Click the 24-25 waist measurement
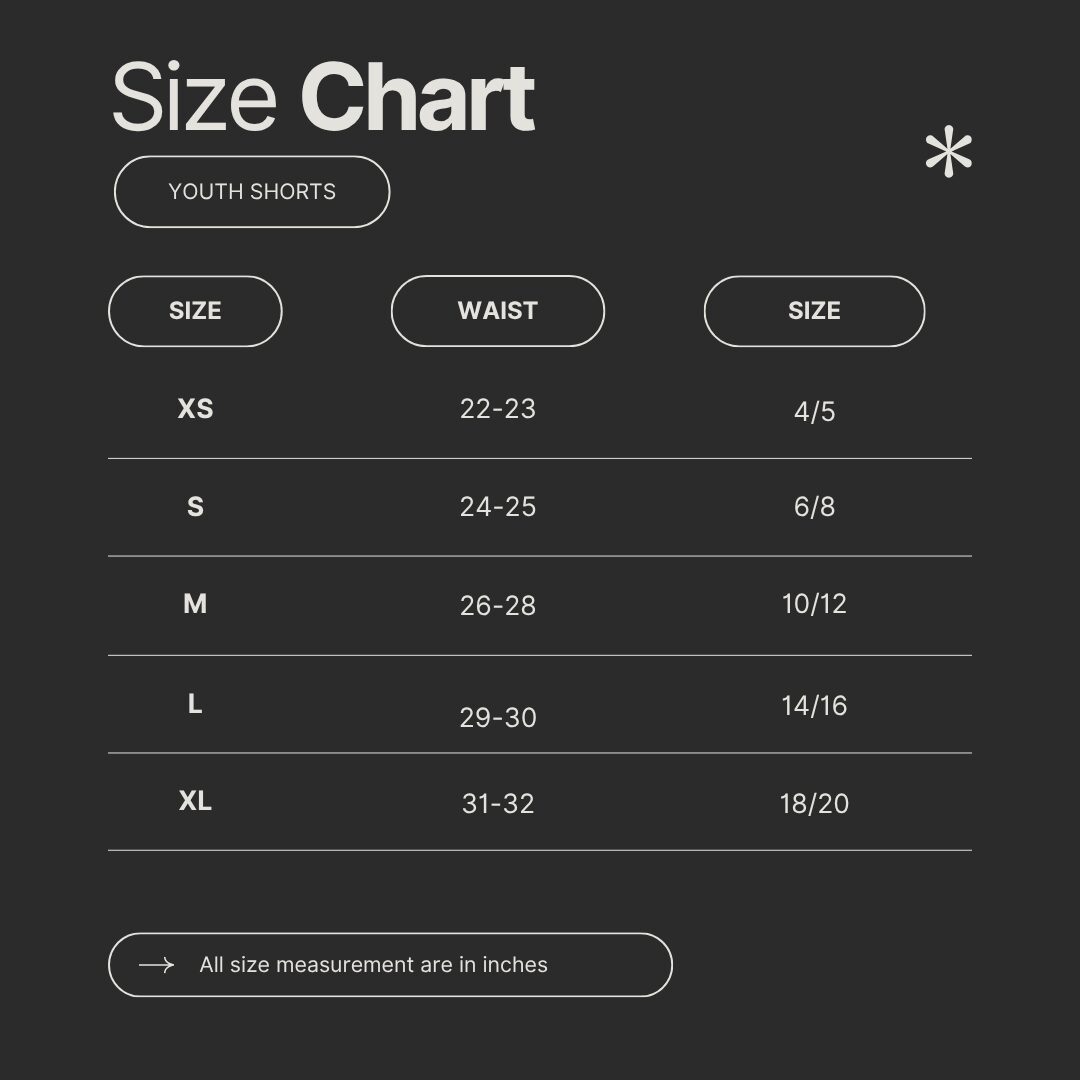This screenshot has width=1080, height=1080. coord(498,507)
